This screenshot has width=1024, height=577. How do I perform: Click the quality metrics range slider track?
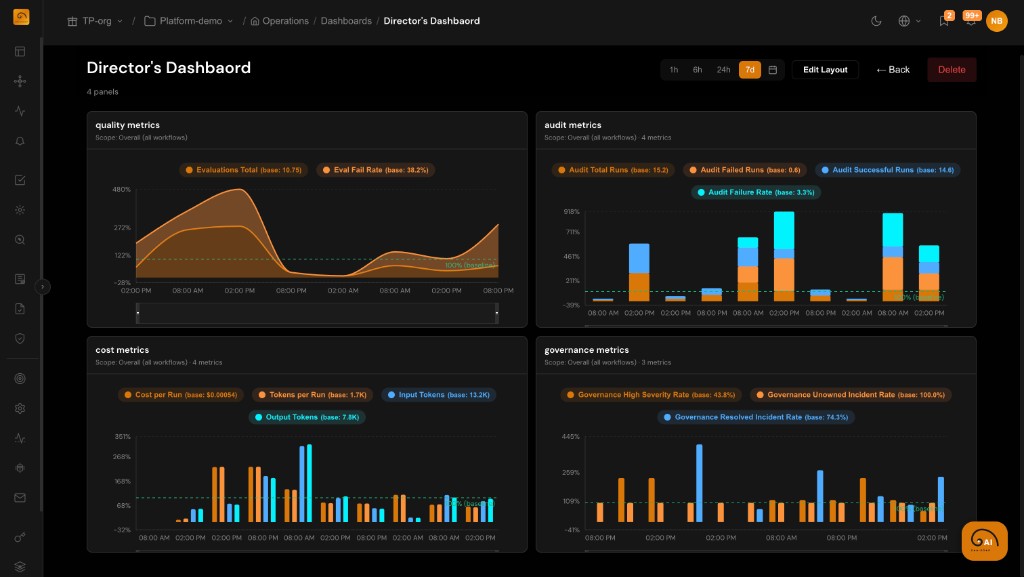pyautogui.click(x=317, y=313)
